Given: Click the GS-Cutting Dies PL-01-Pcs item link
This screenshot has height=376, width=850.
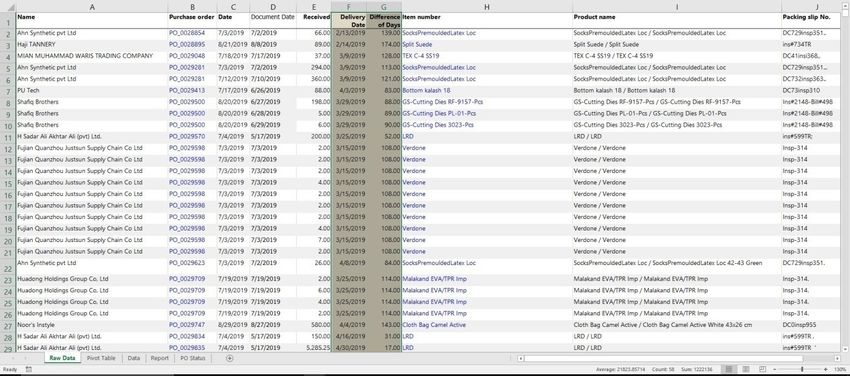Looking at the screenshot, I should [x=440, y=113].
